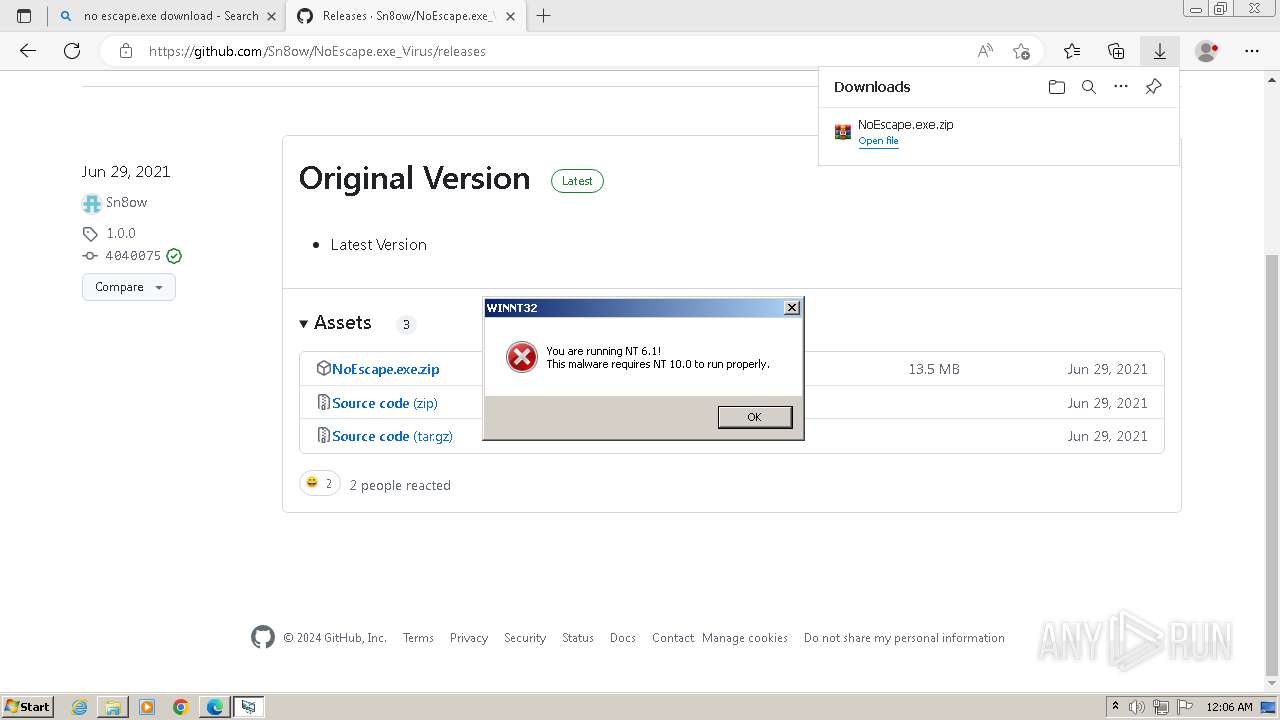Open the Favorites list icon
This screenshot has width=1280, height=720.
(1072, 51)
